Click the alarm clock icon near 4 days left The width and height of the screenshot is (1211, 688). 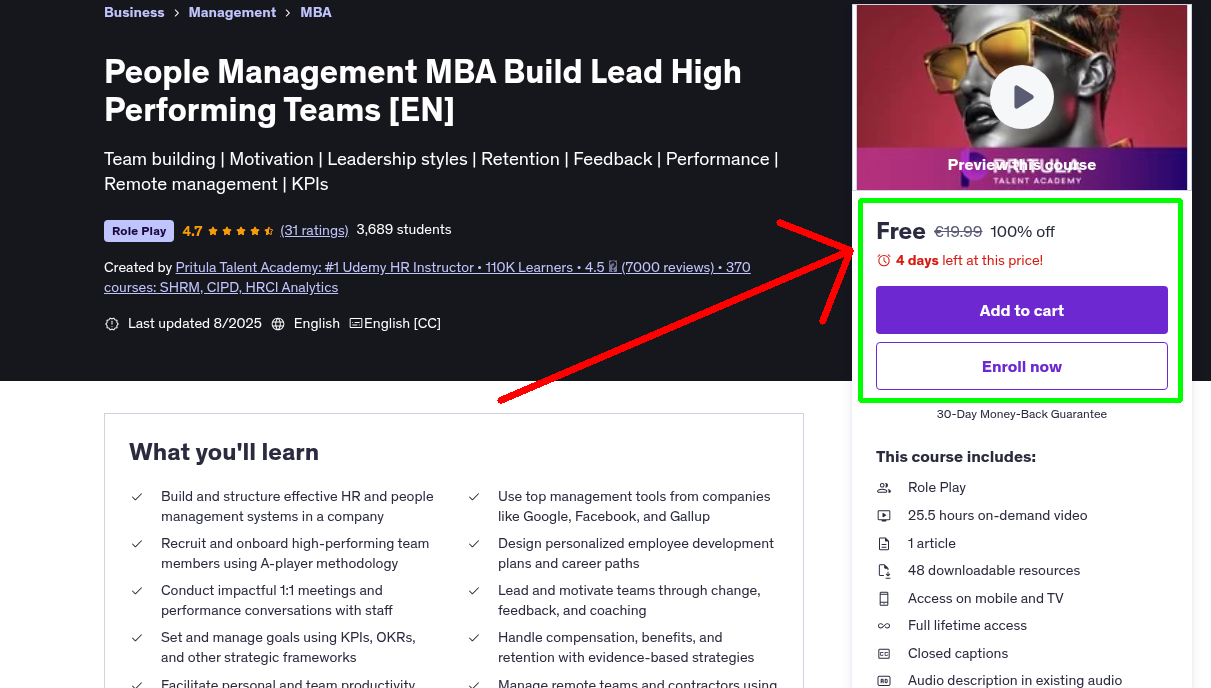point(884,260)
